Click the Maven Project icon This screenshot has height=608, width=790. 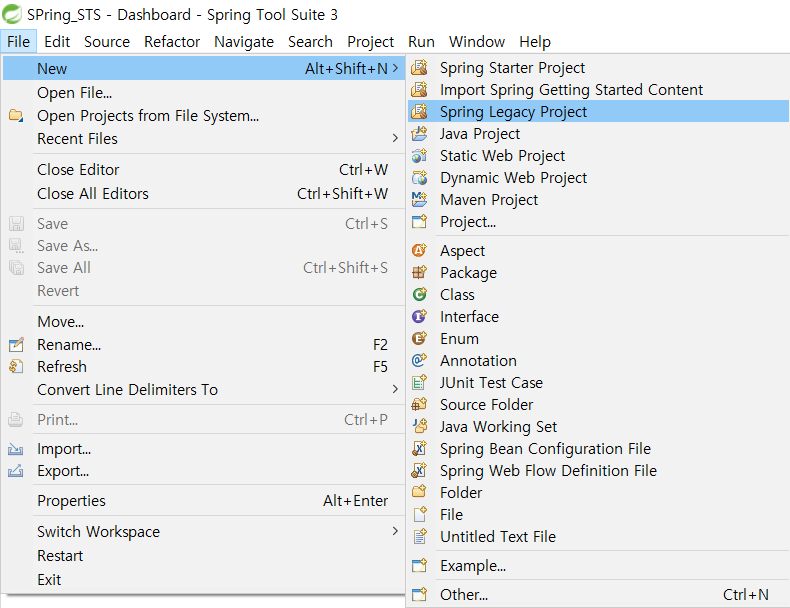point(419,199)
